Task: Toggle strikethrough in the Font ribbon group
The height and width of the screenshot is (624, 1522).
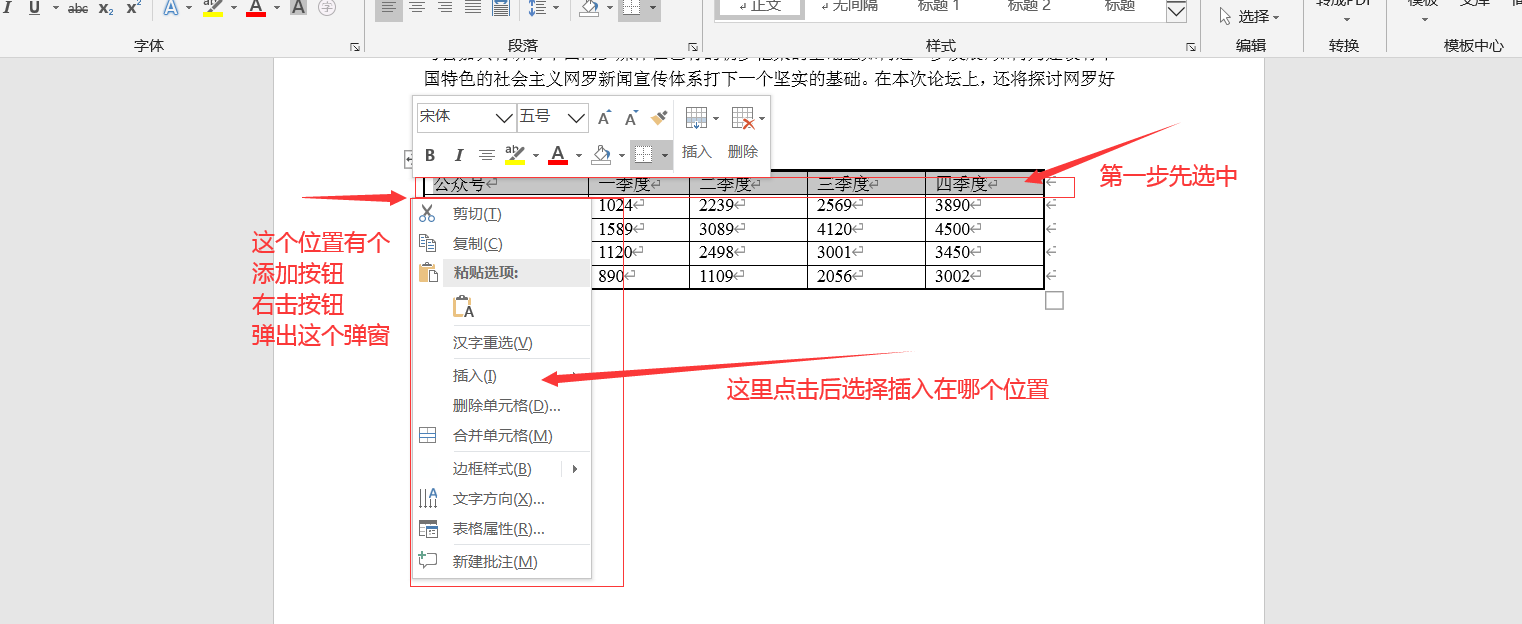Action: coord(77,8)
